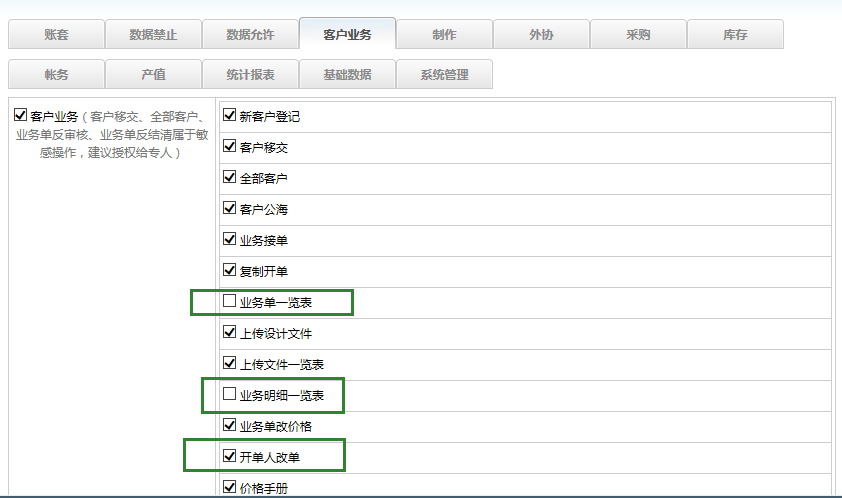Uncheck the 业务单改价格 checkbox
Image resolution: width=842 pixels, height=498 pixels.
[x=230, y=425]
